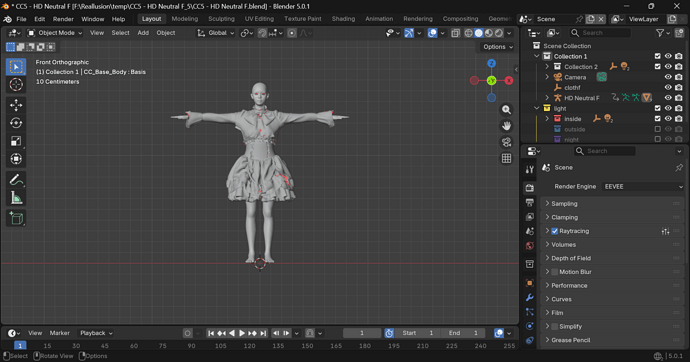The height and width of the screenshot is (362, 690).
Task: Switch to the Shading workspace tab
Action: click(343, 19)
